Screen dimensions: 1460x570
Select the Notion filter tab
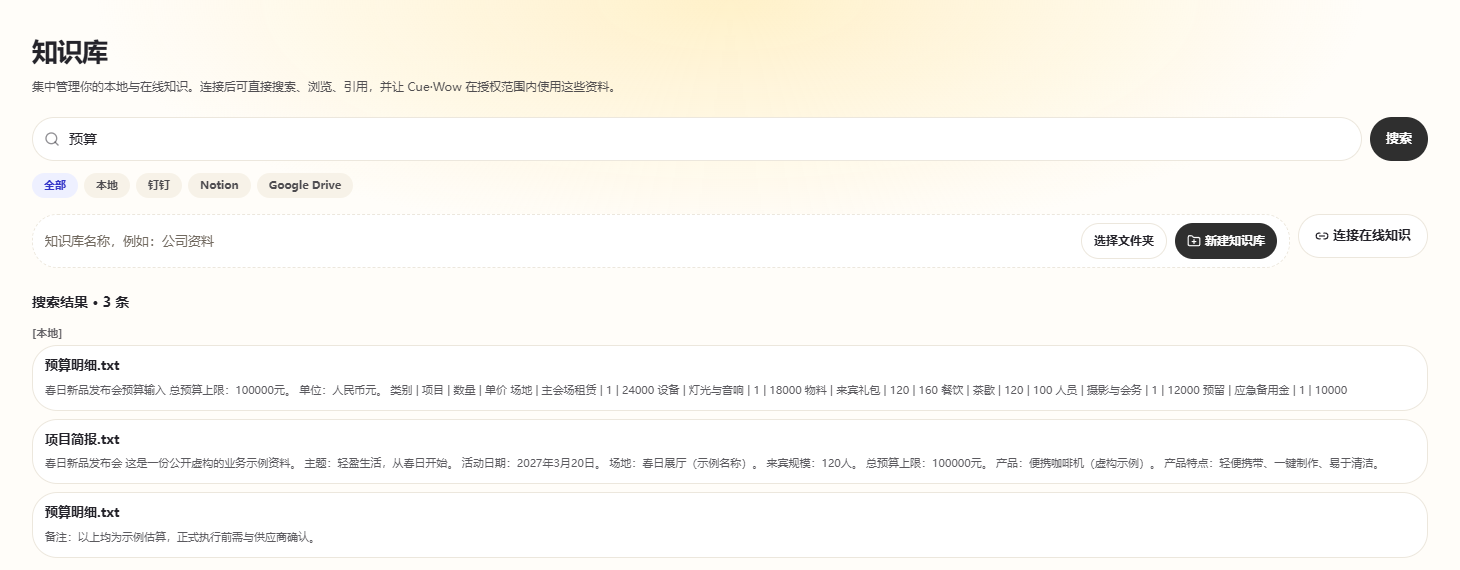[219, 185]
